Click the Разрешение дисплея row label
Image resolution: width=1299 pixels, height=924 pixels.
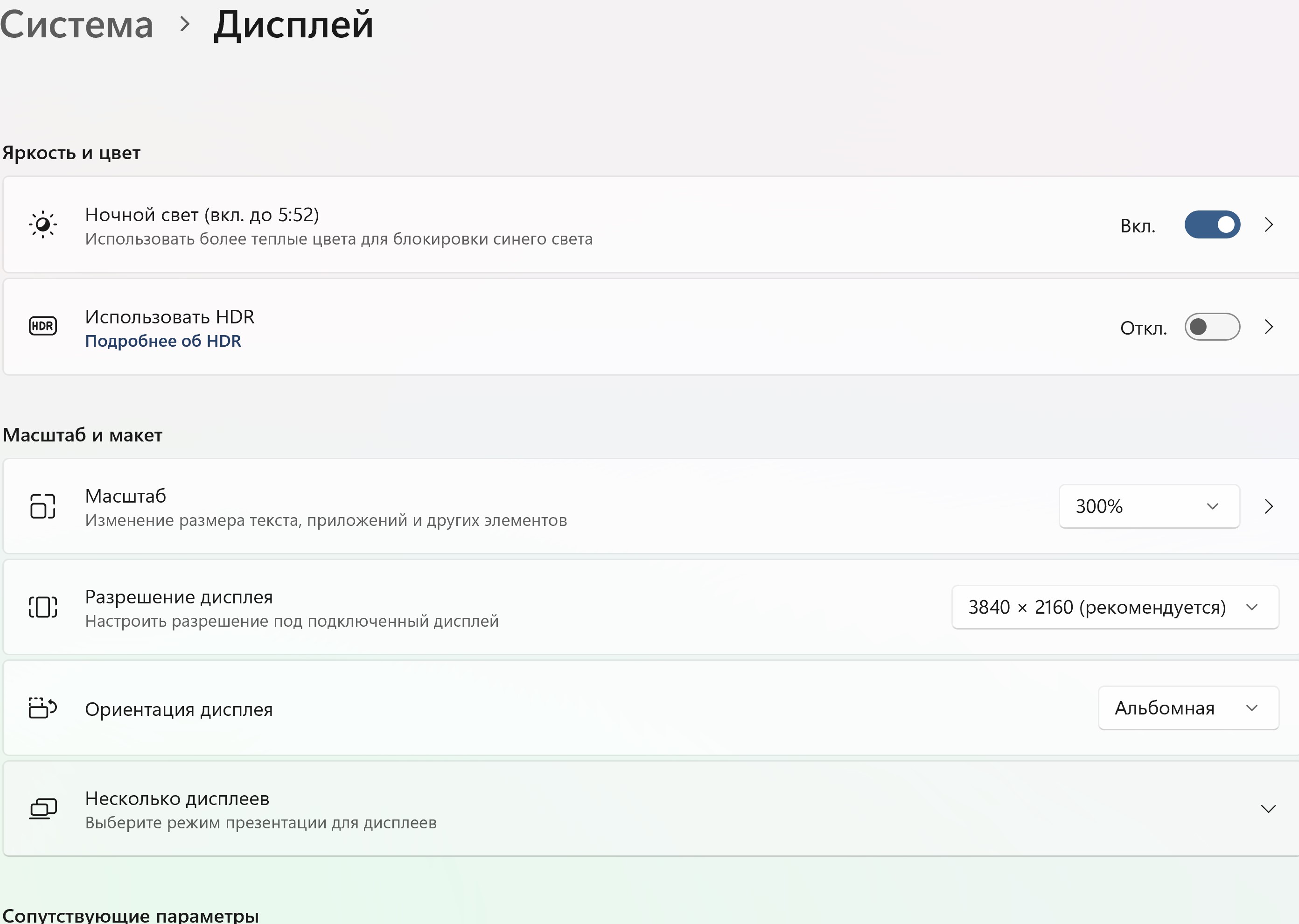click(179, 597)
